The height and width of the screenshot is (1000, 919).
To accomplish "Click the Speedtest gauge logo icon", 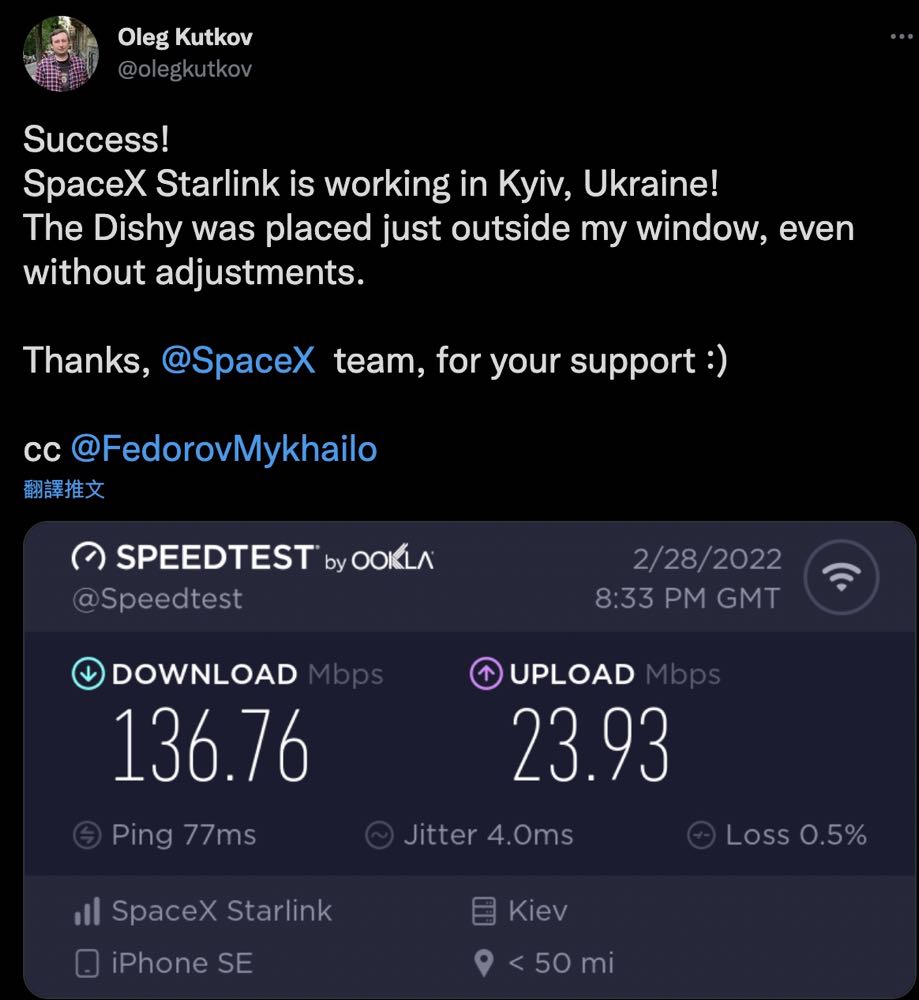I will 89,558.
